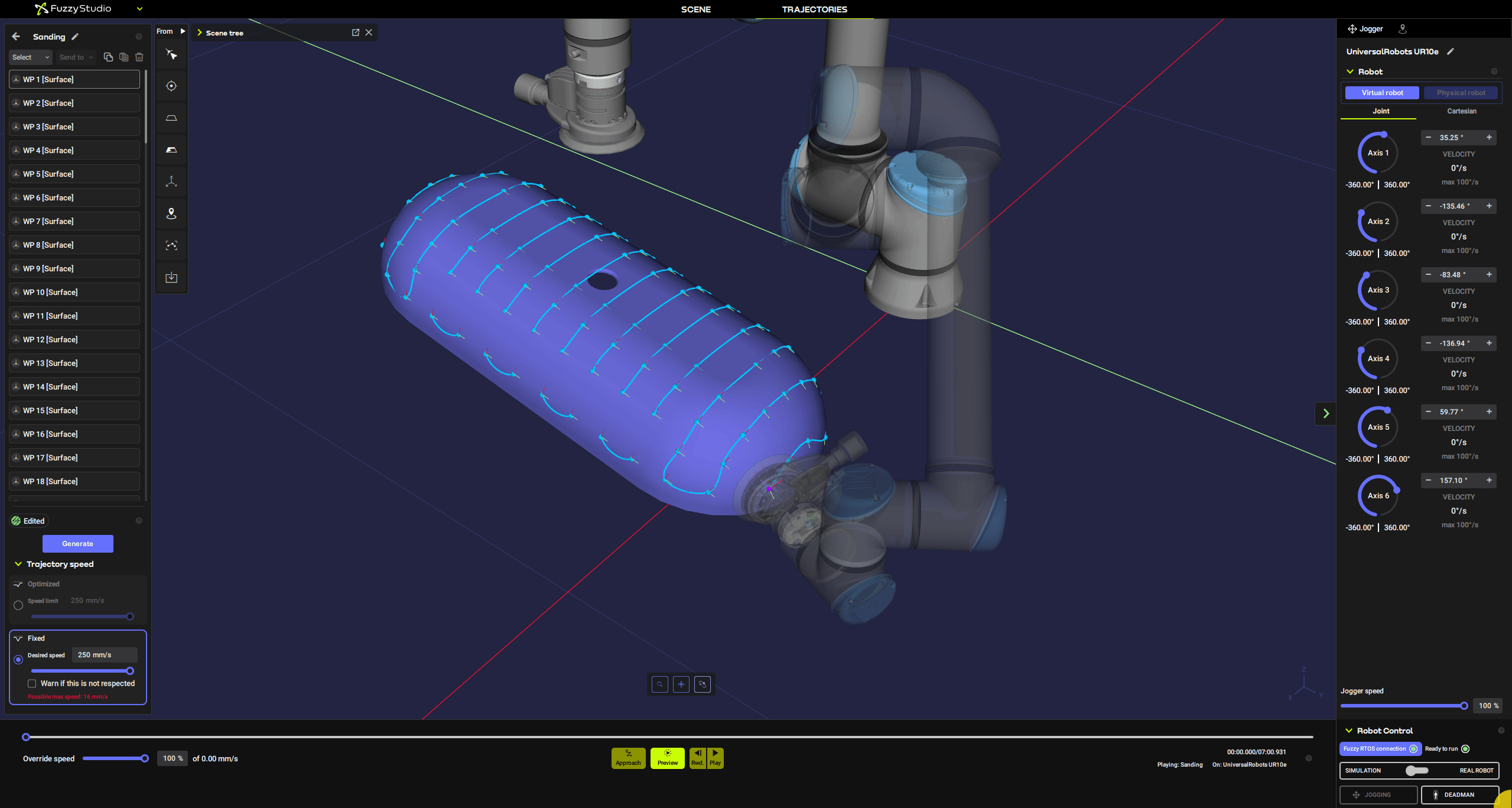Image resolution: width=1512 pixels, height=808 pixels.
Task: Select WP 5 [Surface] waypoint
Action: (74, 174)
